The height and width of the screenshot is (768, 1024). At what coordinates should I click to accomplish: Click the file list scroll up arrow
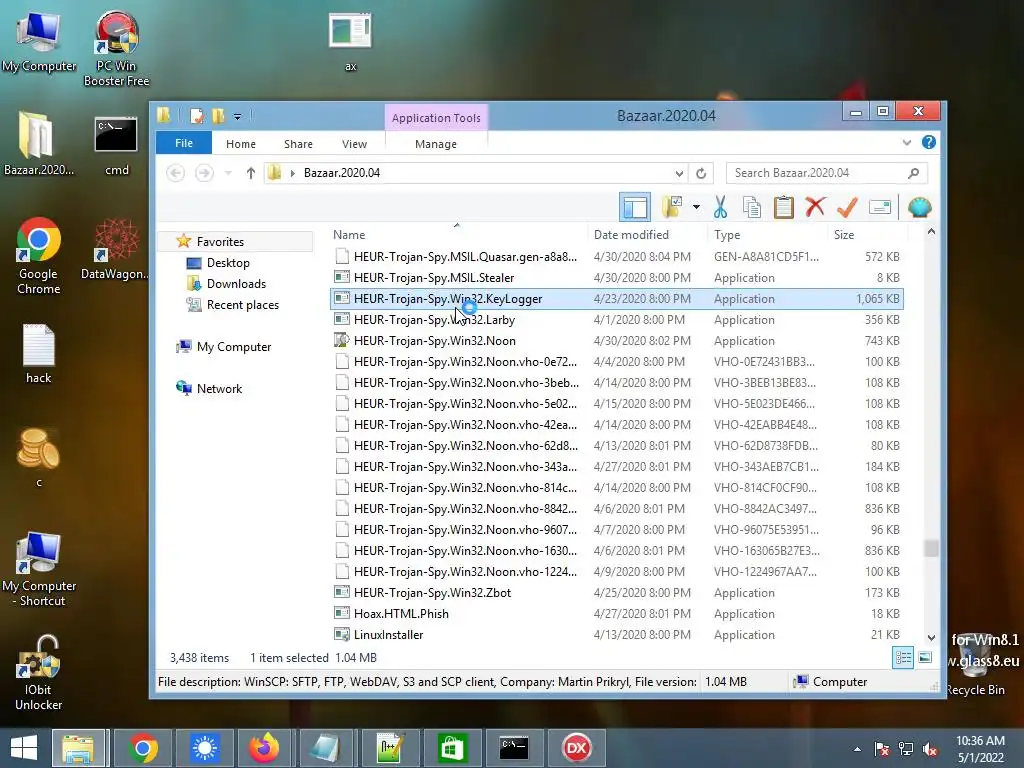931,232
